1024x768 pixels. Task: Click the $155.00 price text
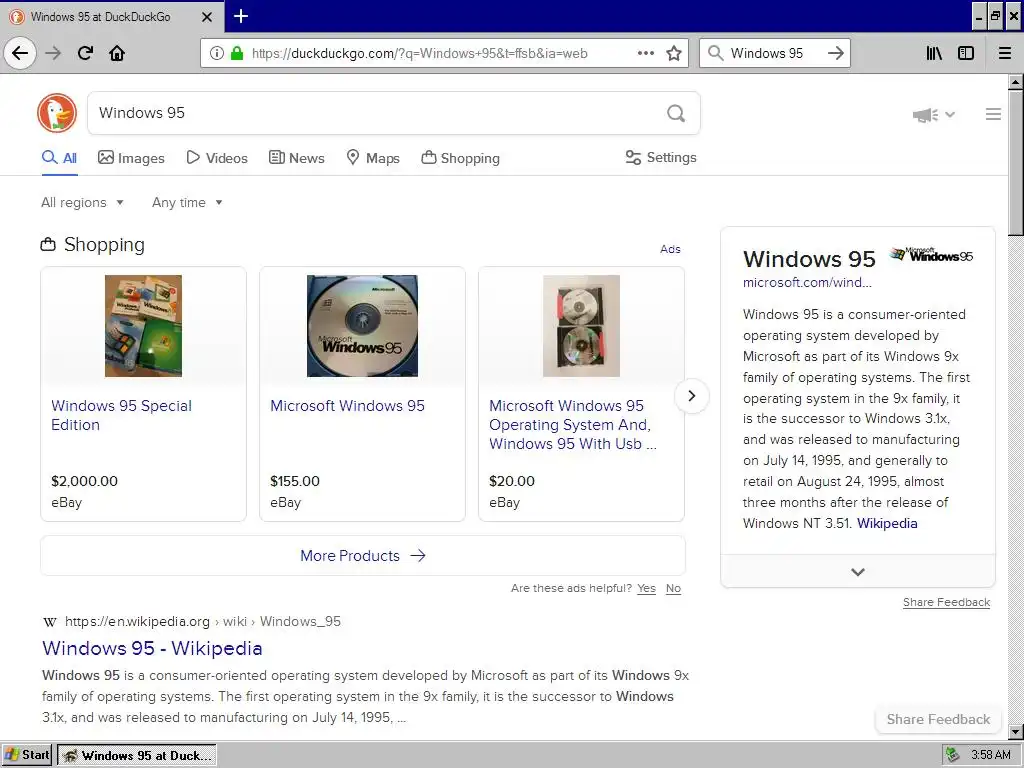[295, 481]
